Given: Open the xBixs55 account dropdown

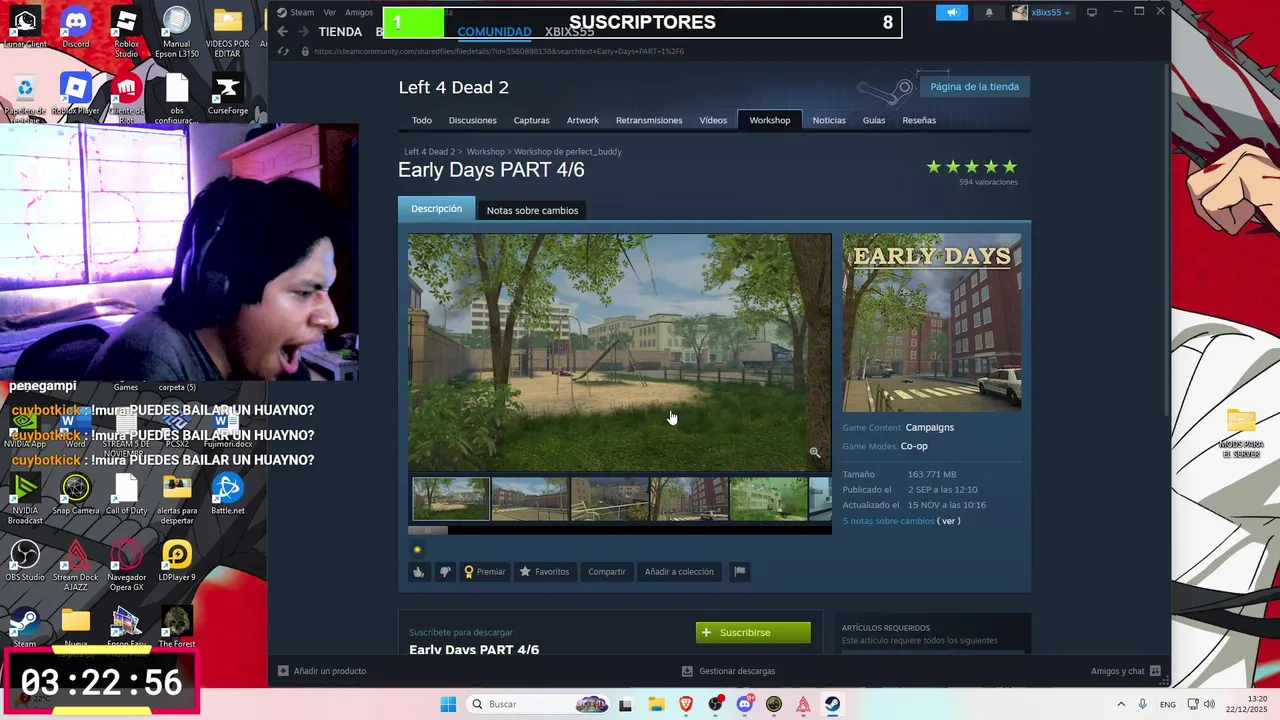Looking at the screenshot, I should coord(1042,12).
